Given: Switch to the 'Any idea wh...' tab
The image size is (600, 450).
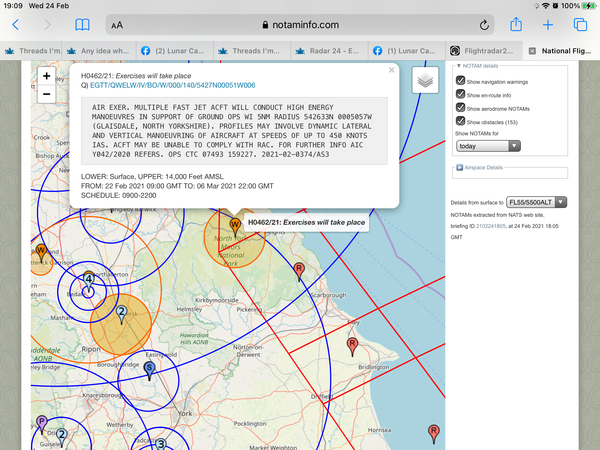Looking at the screenshot, I should click(x=99, y=51).
